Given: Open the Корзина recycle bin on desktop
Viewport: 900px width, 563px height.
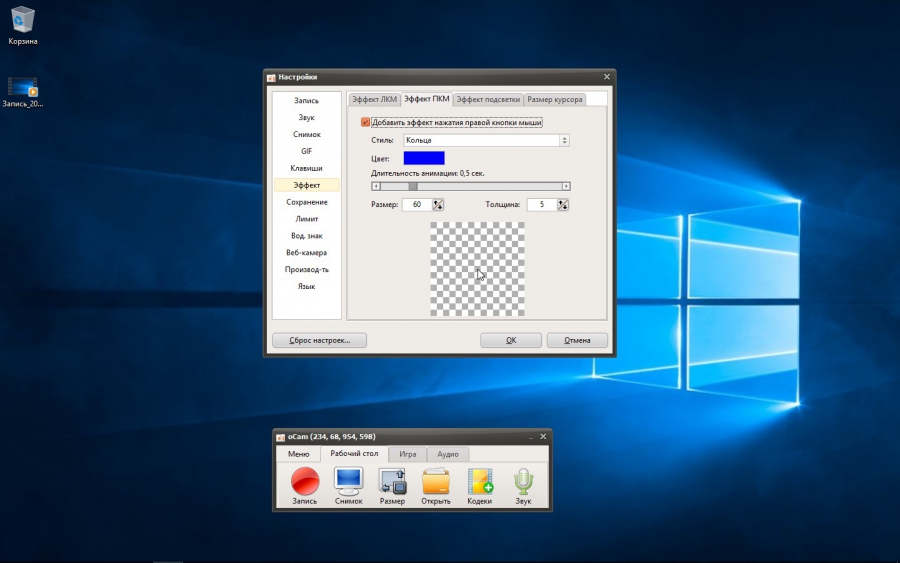Looking at the screenshot, I should point(22,20).
